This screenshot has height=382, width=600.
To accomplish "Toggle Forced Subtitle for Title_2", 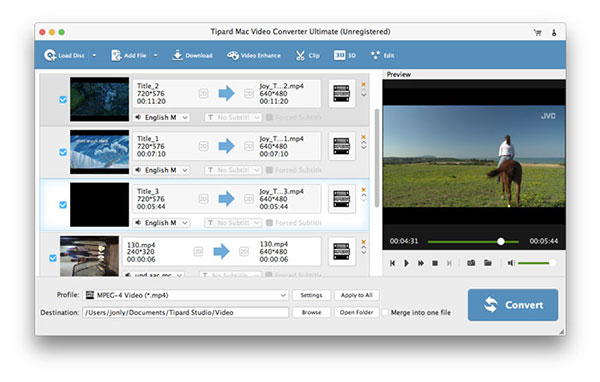I will coord(269,117).
